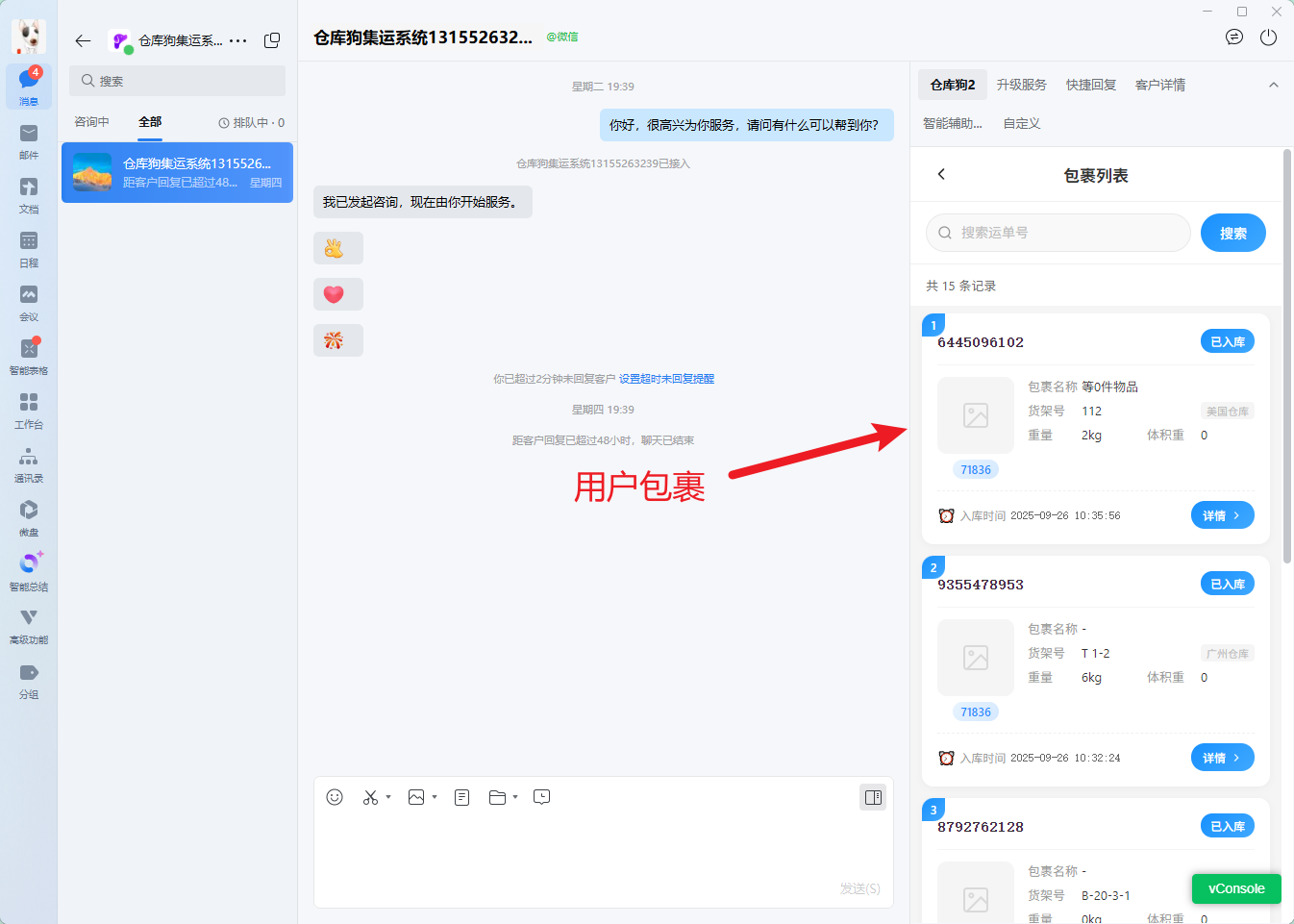This screenshot has width=1294, height=924.
Task: Open dropdown arrow next to scissors tool
Action: [388, 797]
